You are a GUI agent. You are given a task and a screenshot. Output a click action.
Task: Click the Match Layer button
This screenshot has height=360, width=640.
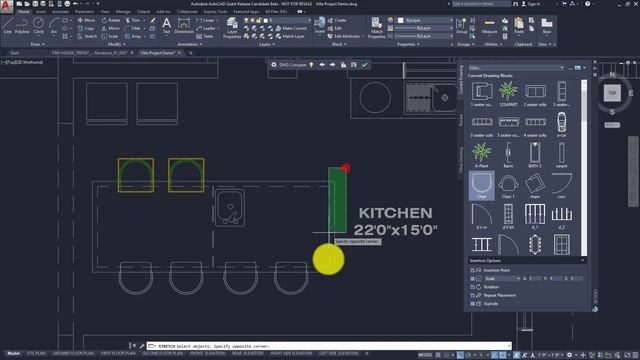[x=290, y=36]
